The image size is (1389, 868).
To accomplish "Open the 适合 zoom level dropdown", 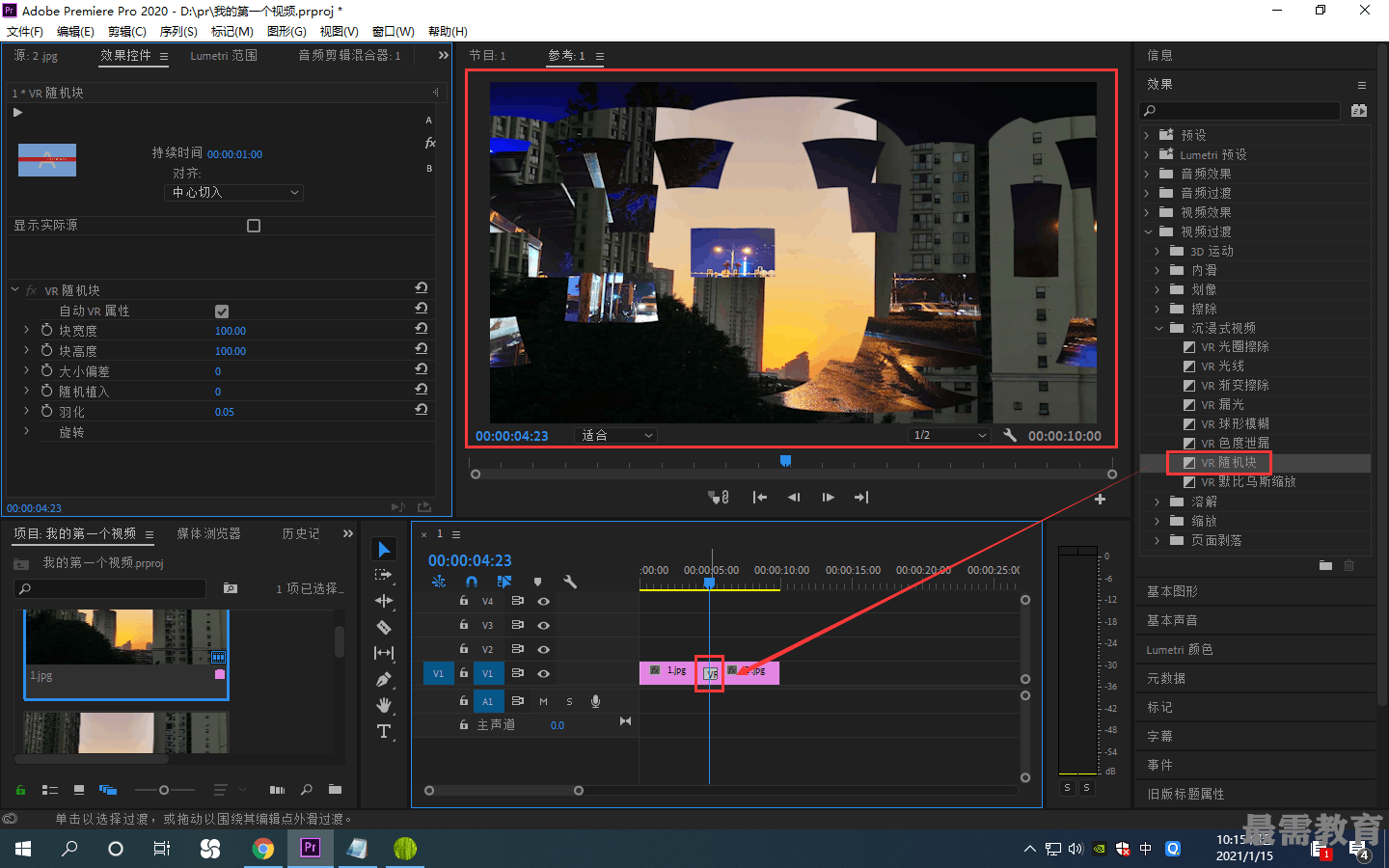I will point(616,436).
